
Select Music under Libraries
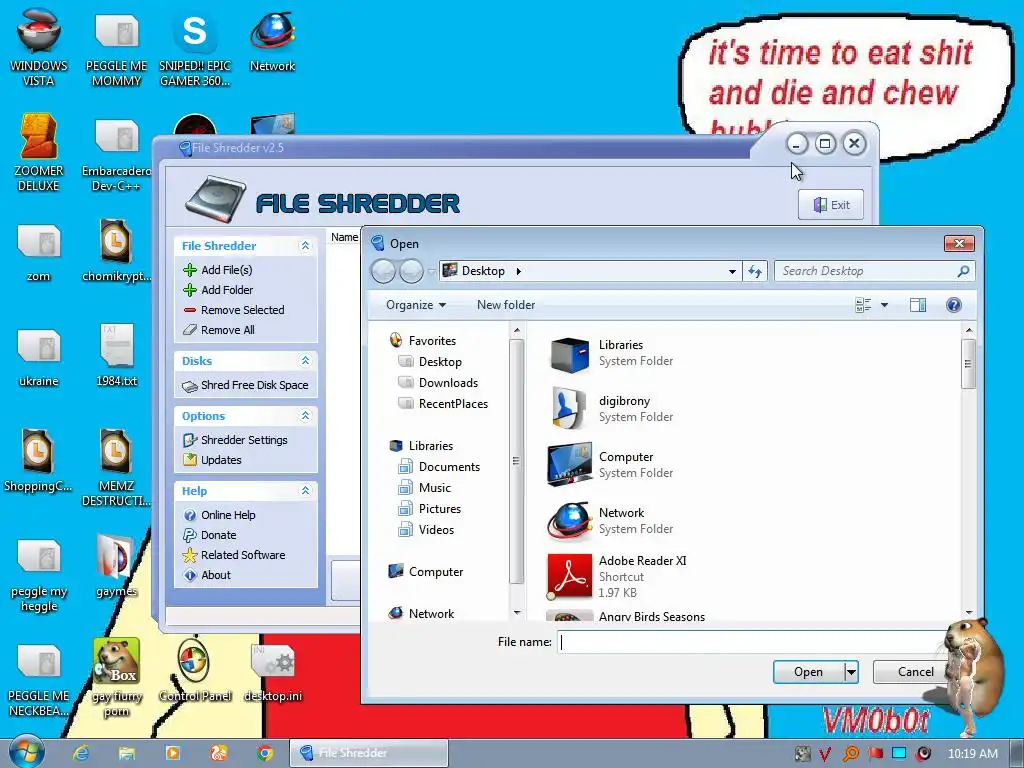point(434,488)
